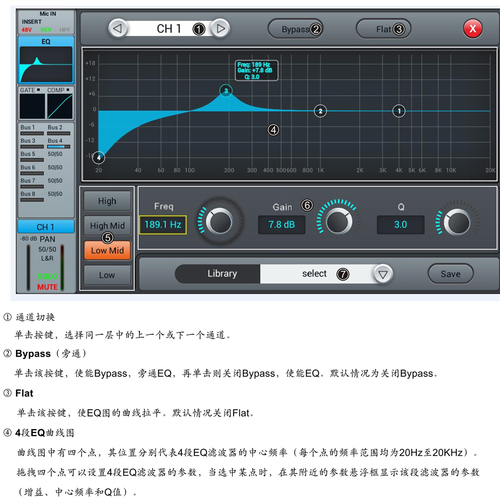Open the EQ curve thumbnail in sidebar

point(46,64)
